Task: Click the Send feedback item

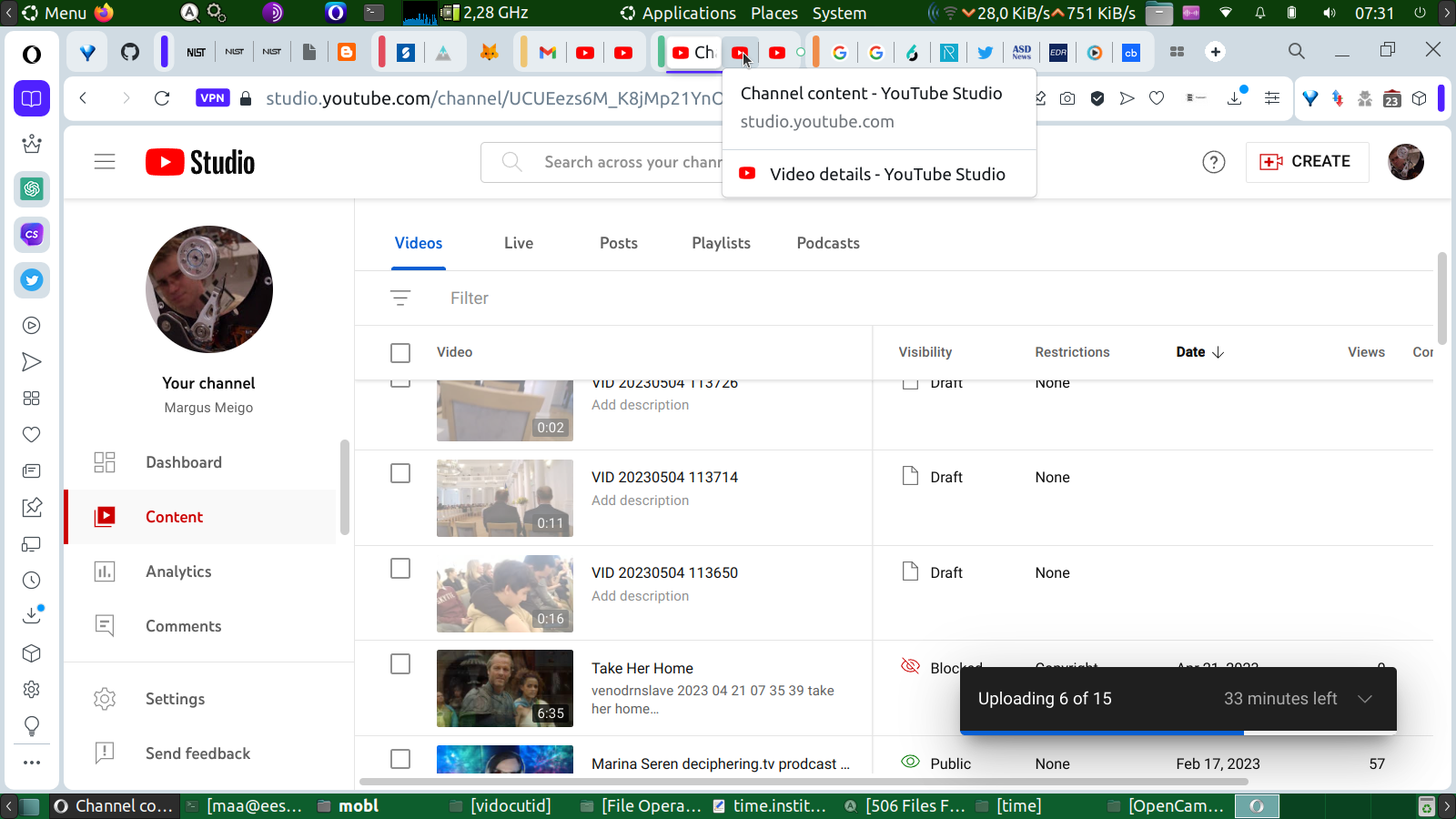Action: 197,753
